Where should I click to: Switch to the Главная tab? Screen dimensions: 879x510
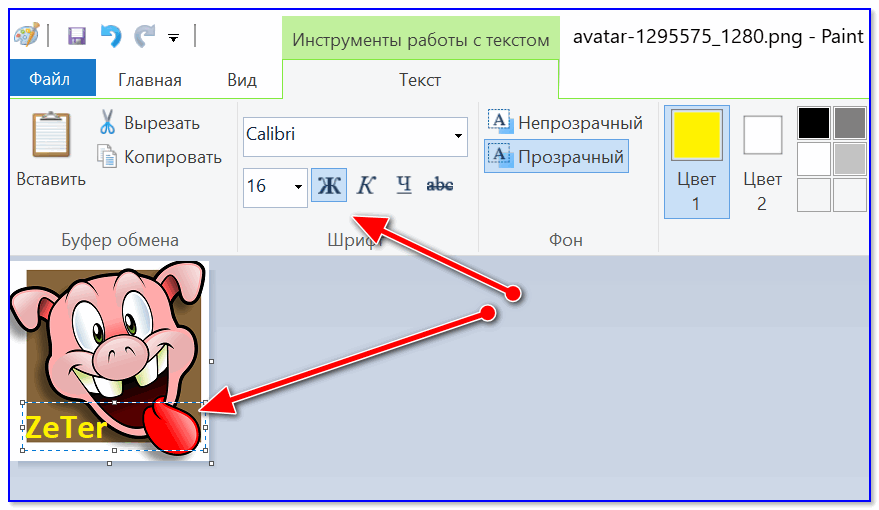point(150,80)
